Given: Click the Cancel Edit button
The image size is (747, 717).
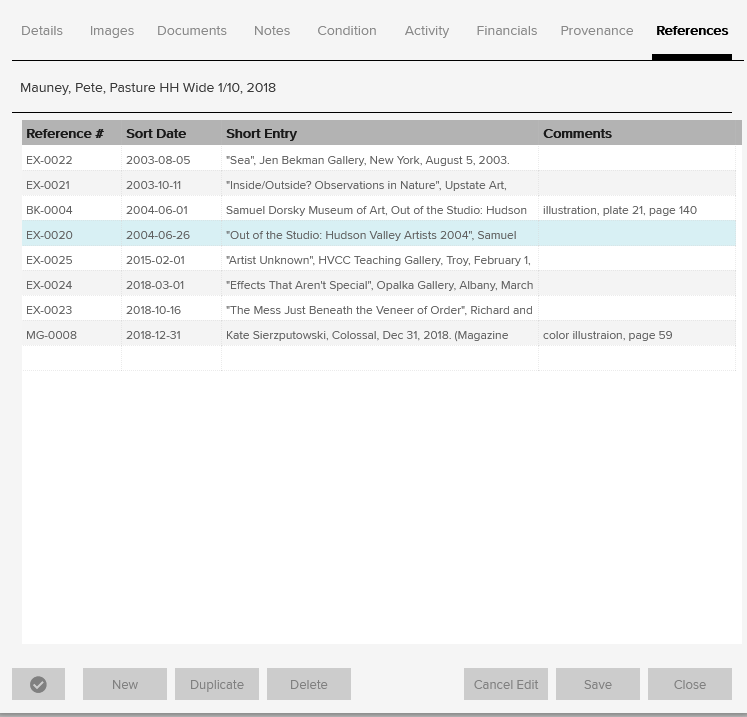Looking at the screenshot, I should [x=506, y=684].
